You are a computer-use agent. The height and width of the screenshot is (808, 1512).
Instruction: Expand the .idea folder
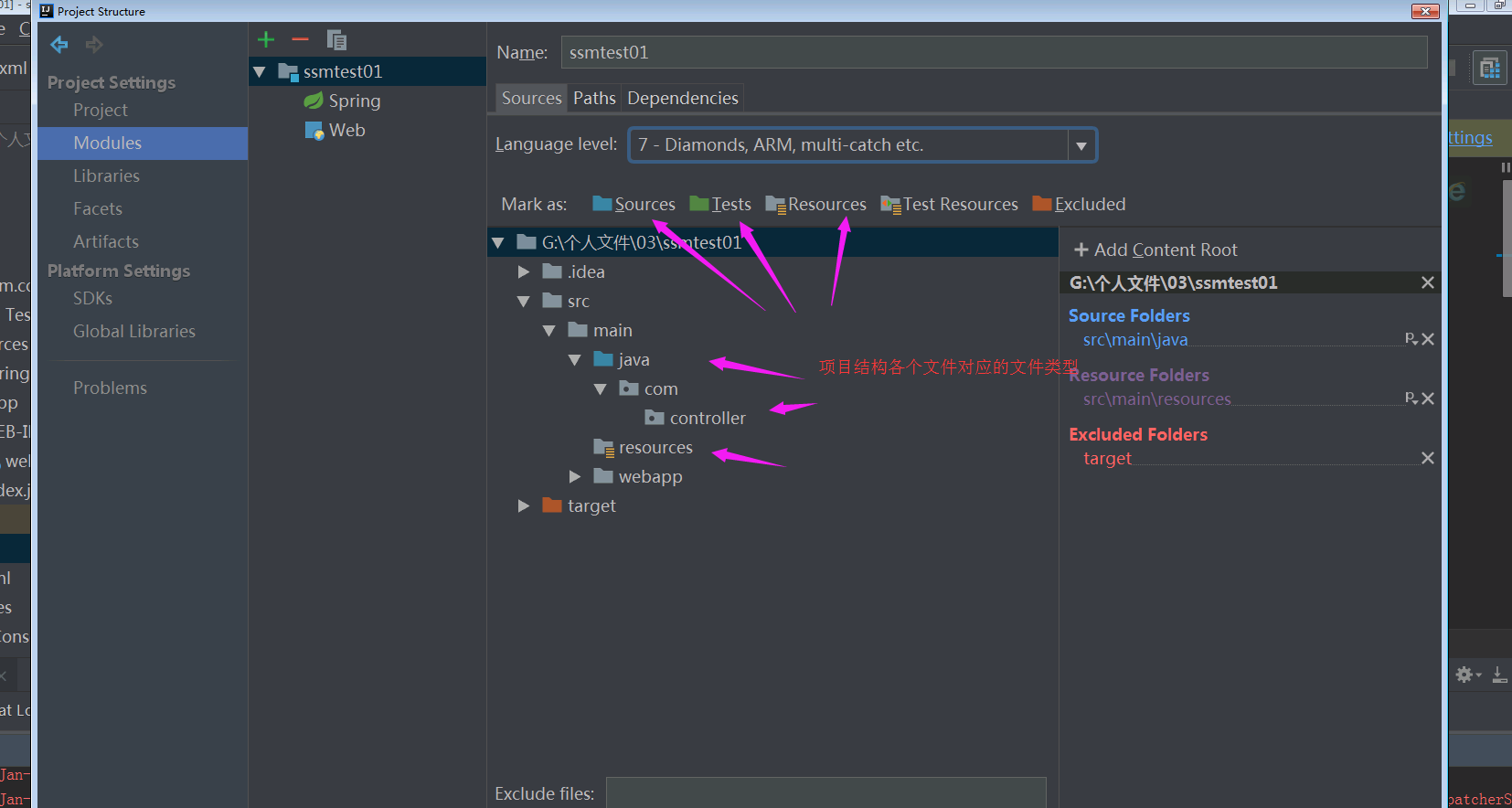(x=524, y=271)
